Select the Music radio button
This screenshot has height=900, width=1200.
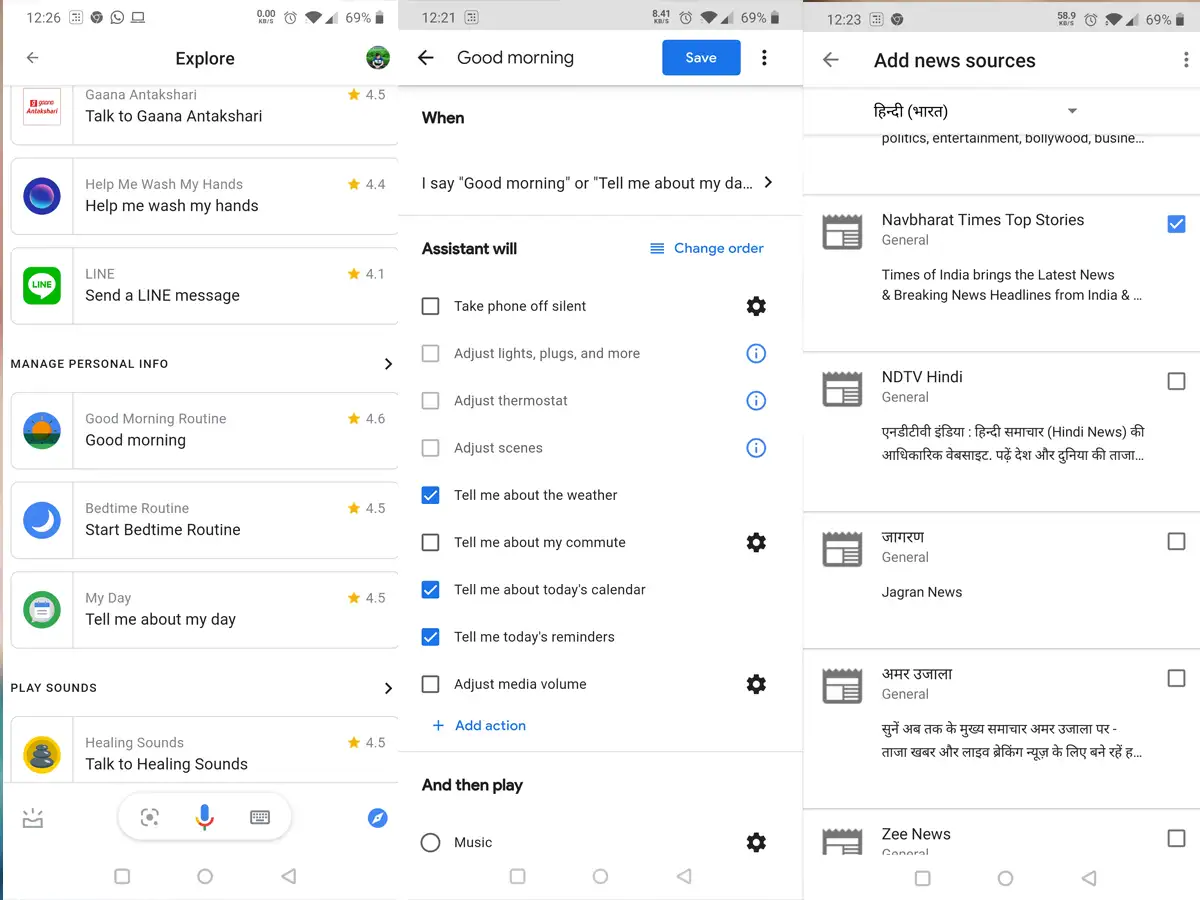pyautogui.click(x=431, y=842)
